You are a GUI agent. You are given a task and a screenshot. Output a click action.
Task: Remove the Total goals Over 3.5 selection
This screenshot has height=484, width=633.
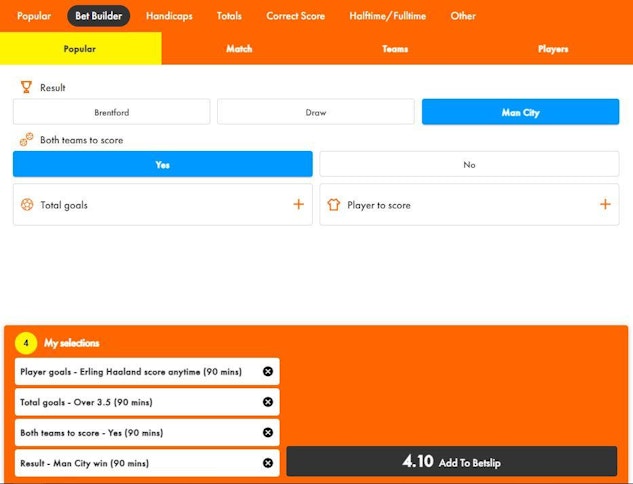268,402
